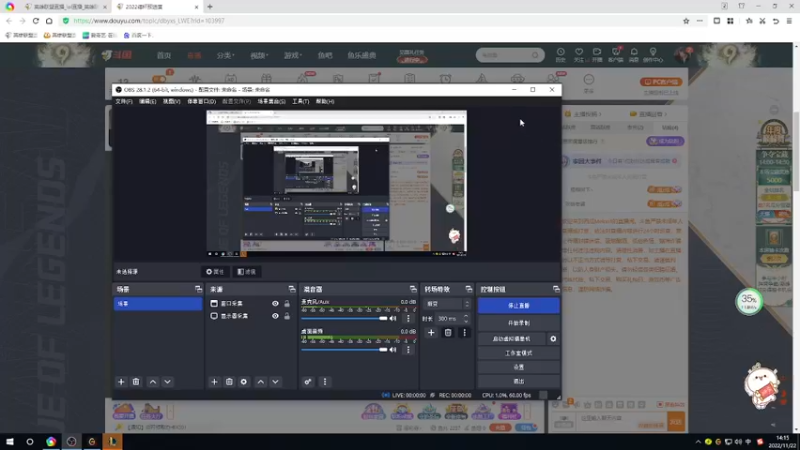Image resolution: width=800 pixels, height=450 pixels.
Task: Toggle Studio Mode (工作室模式)
Action: click(518, 353)
